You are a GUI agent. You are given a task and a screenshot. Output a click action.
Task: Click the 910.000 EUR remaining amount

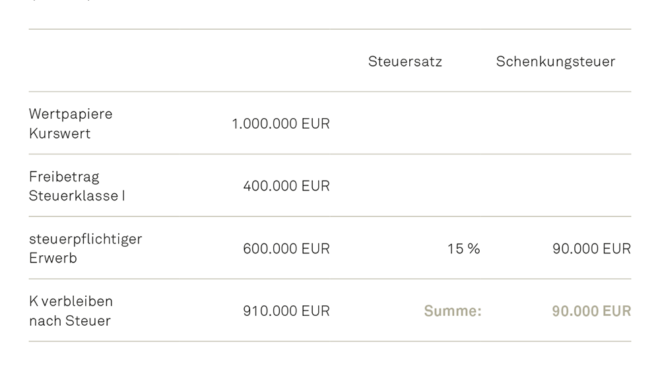point(286,311)
